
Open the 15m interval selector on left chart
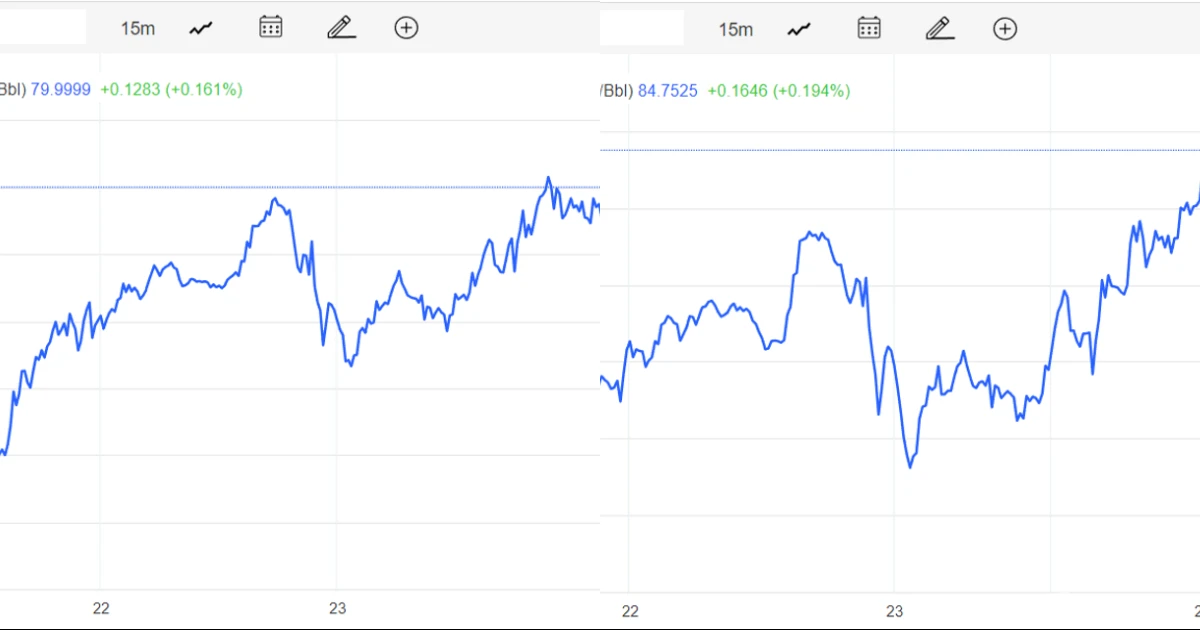point(136,28)
